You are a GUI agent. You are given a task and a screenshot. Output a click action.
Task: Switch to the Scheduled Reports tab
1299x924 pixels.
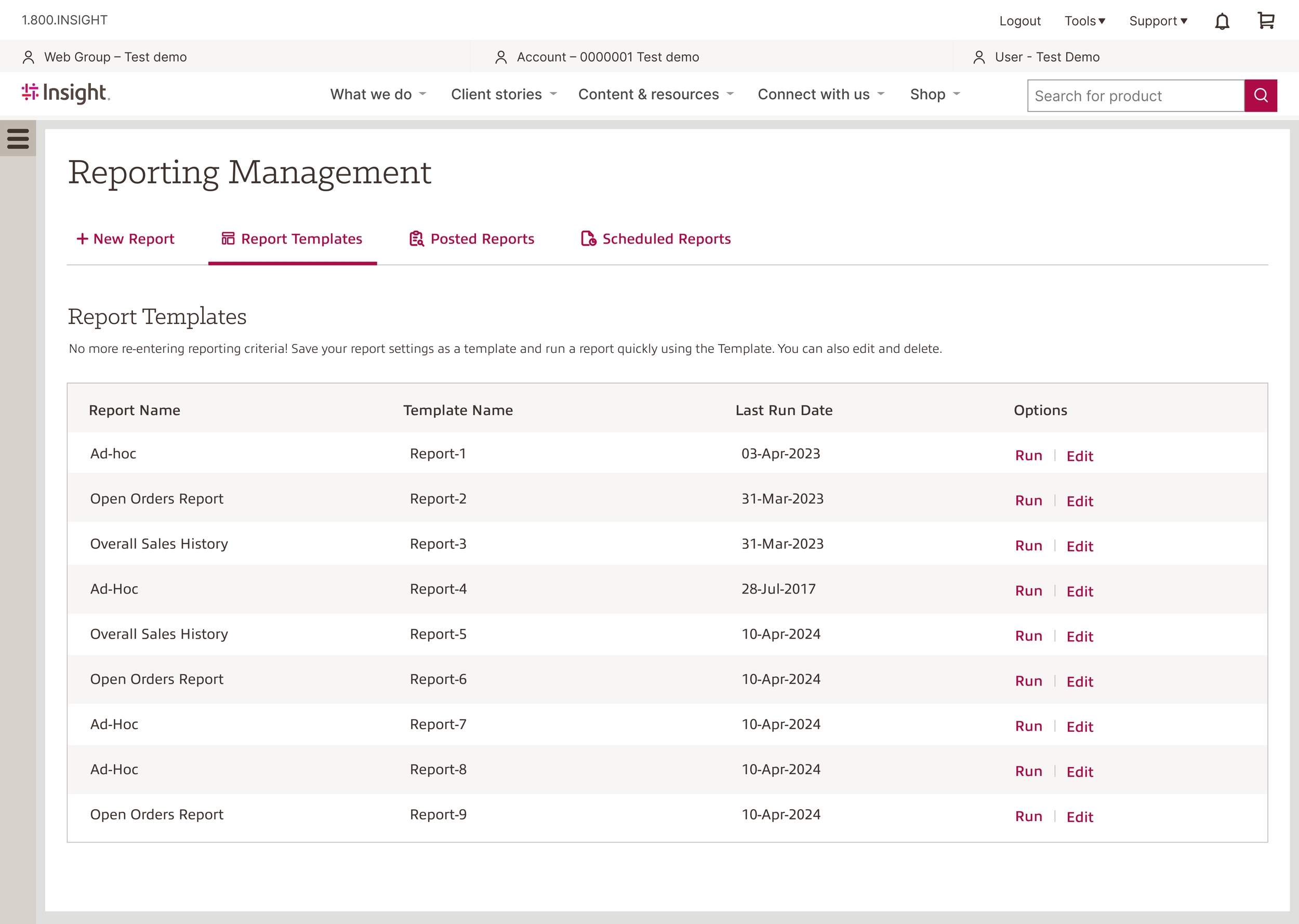click(x=656, y=239)
